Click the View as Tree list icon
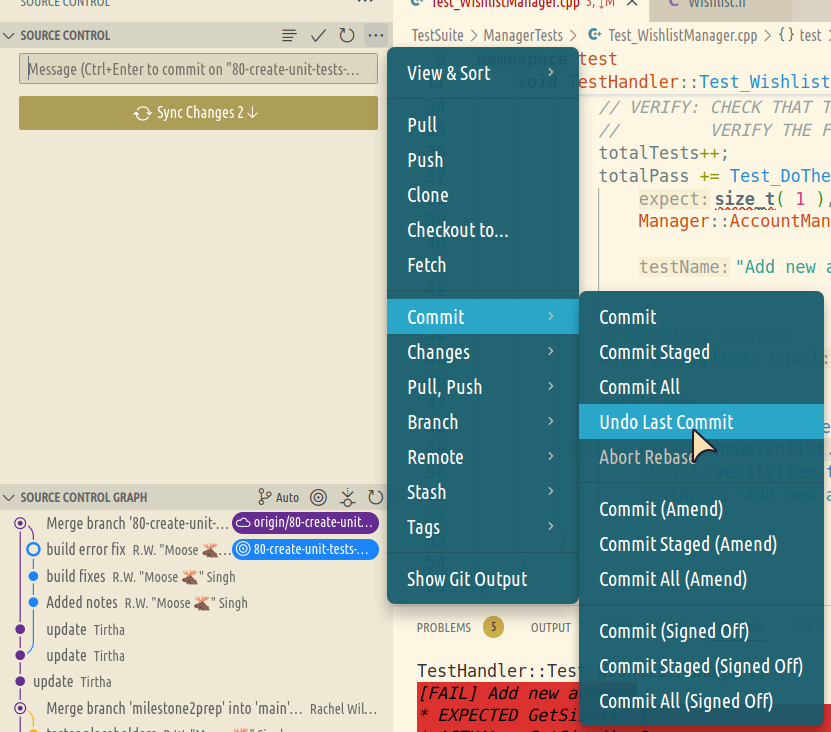This screenshot has width=831, height=732. coord(289,36)
